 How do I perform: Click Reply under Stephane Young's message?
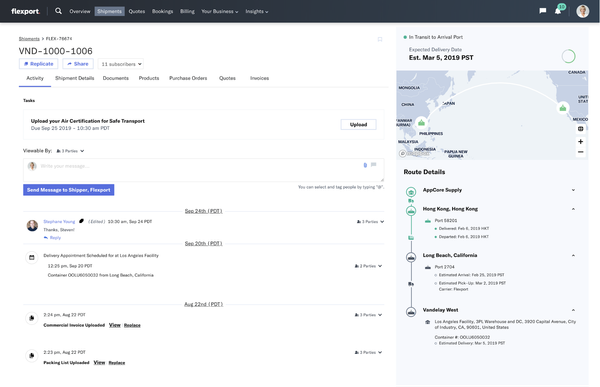coord(52,238)
